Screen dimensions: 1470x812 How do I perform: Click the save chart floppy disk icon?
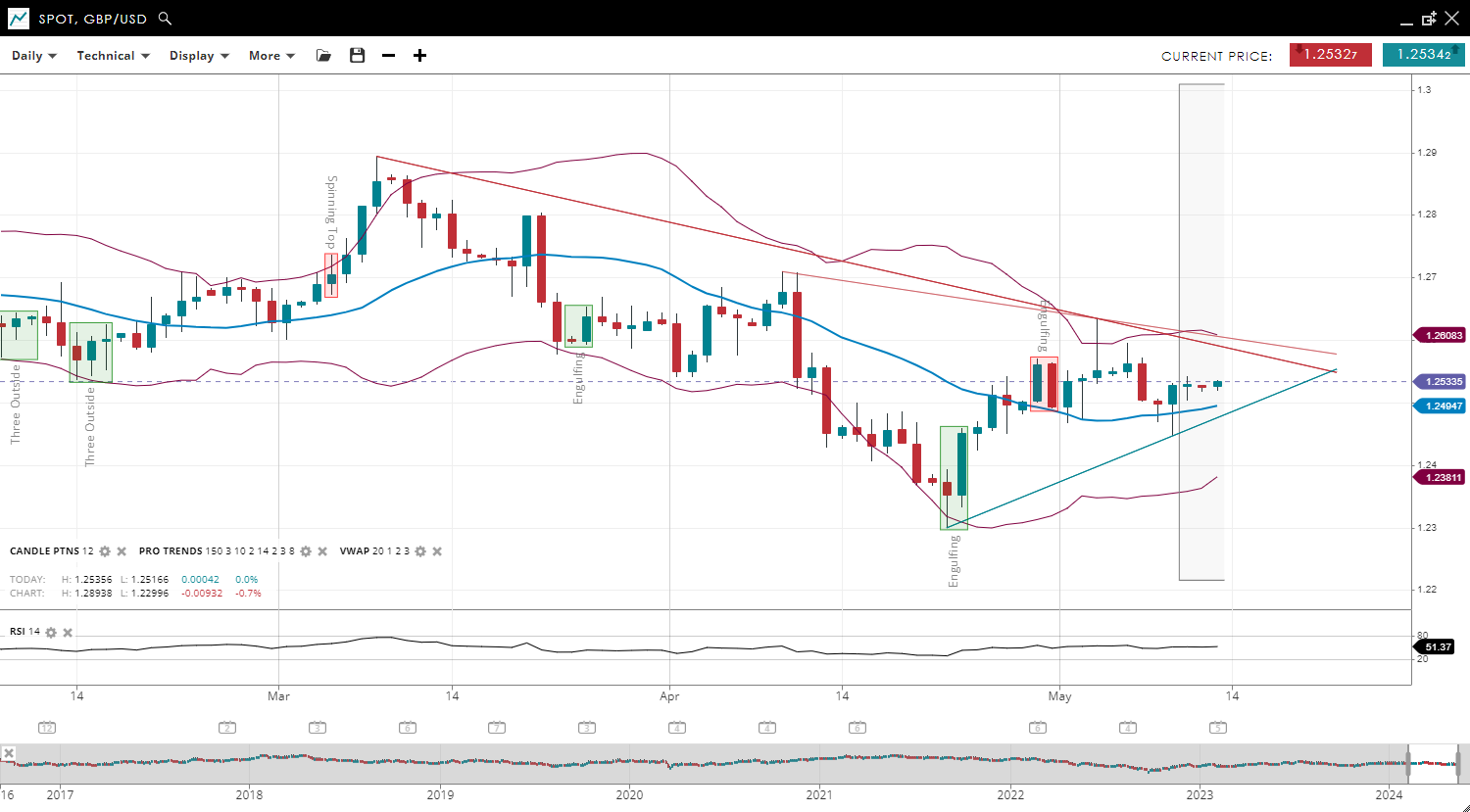click(357, 56)
